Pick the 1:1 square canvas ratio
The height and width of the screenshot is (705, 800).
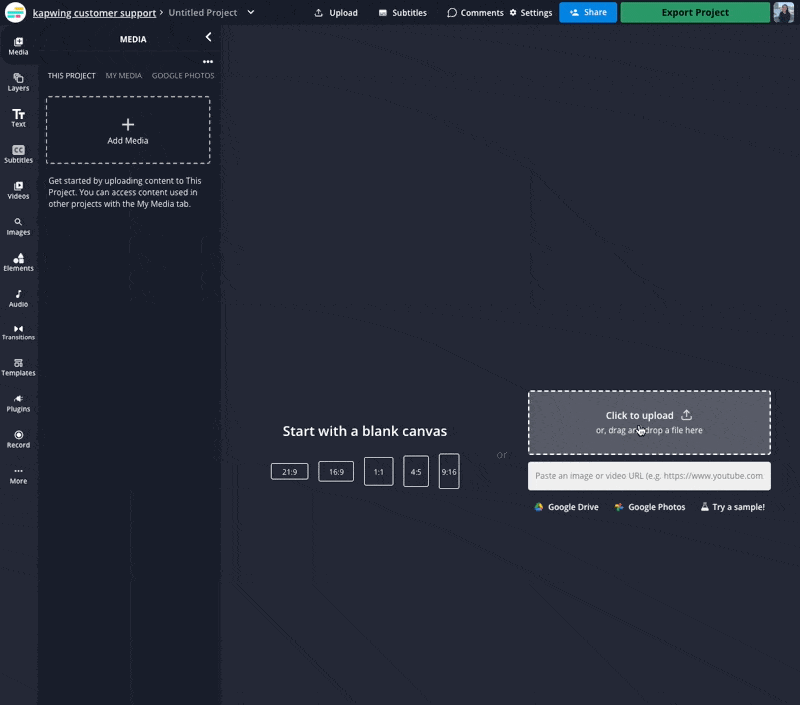point(379,471)
